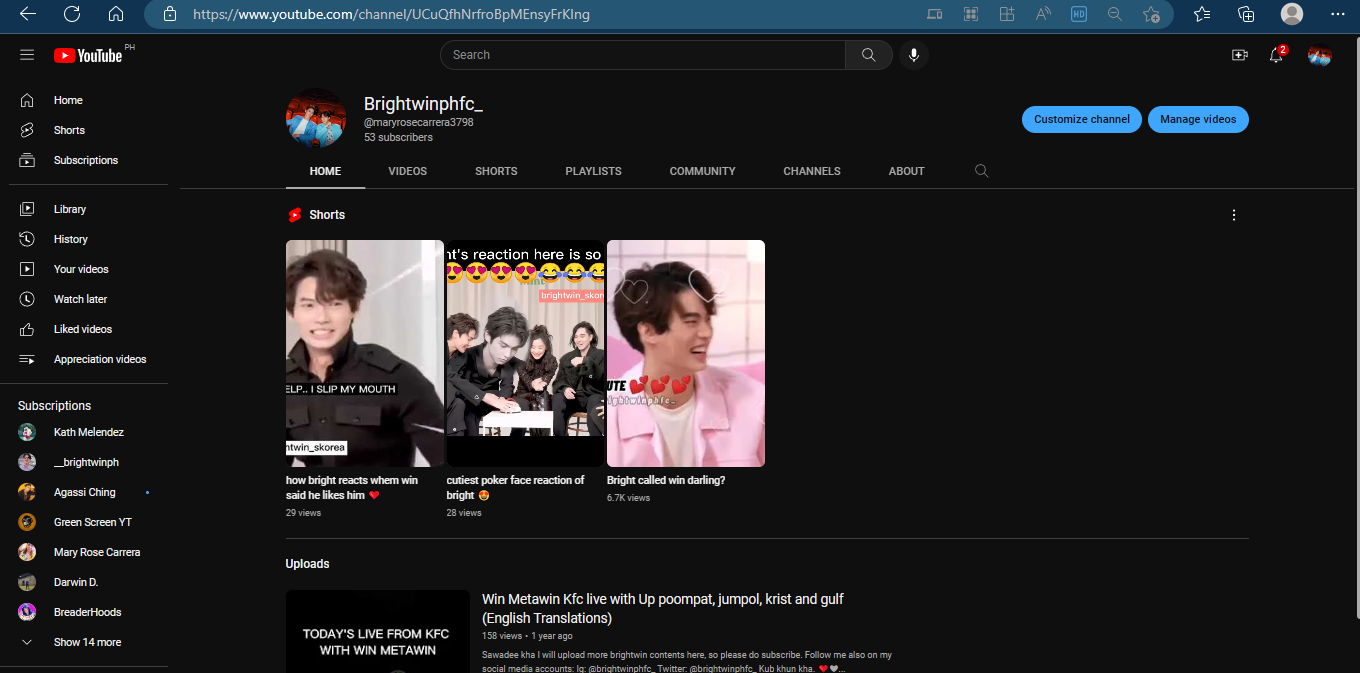Switch to the COMMUNITY tab
1360x673 pixels.
click(x=703, y=171)
